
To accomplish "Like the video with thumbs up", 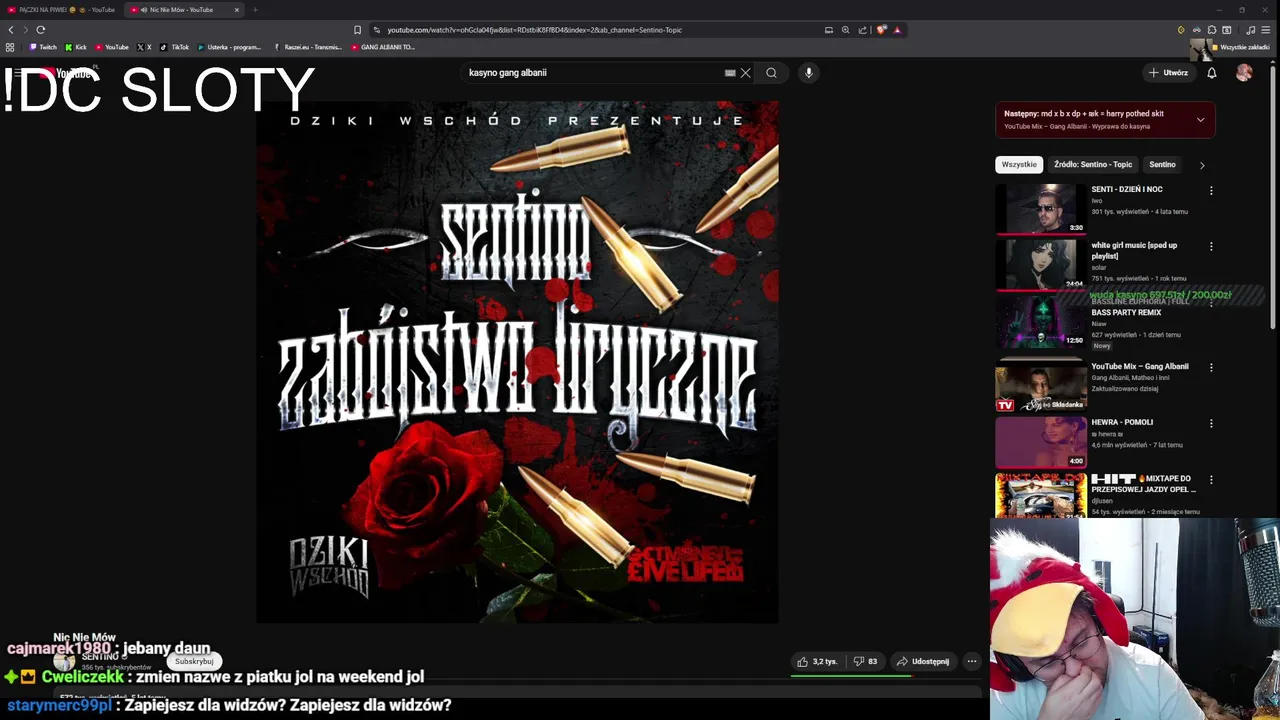I will 817,661.
